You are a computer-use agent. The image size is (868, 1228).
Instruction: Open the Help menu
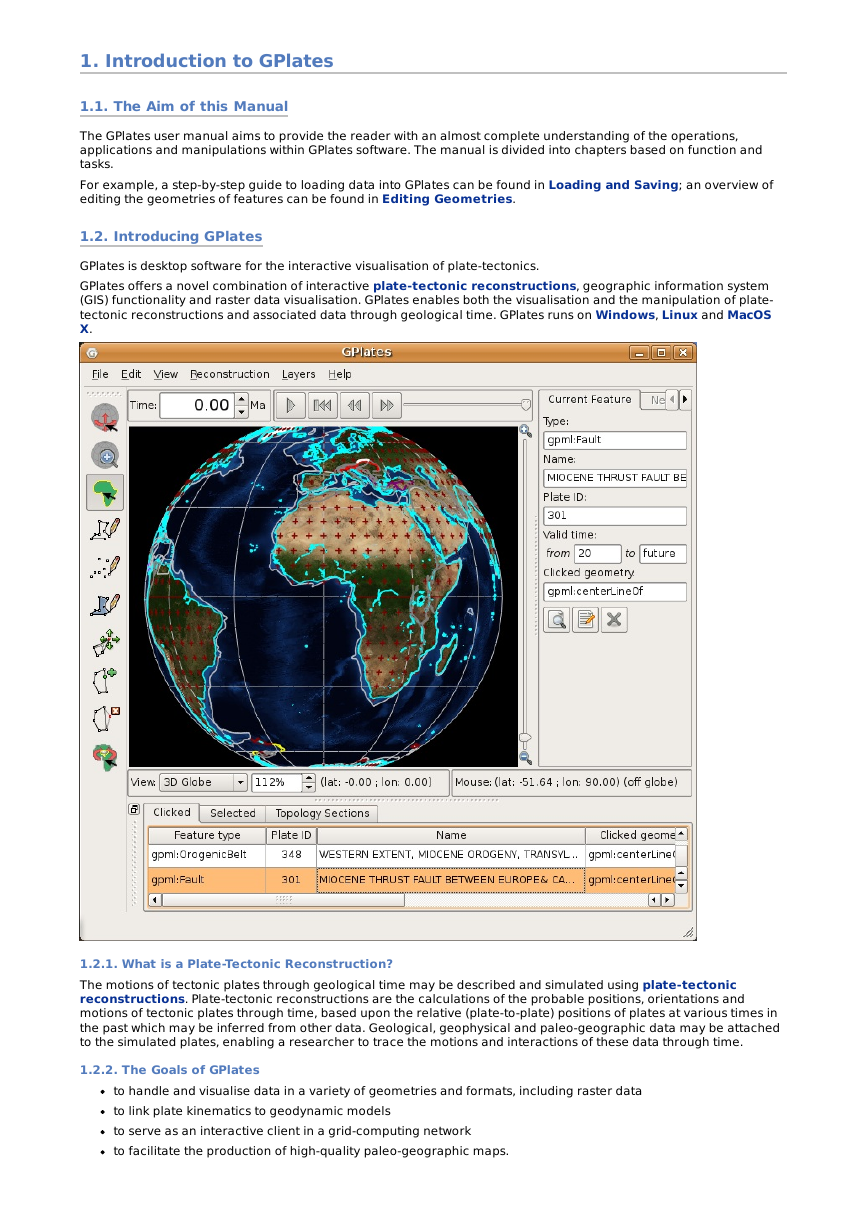340,374
